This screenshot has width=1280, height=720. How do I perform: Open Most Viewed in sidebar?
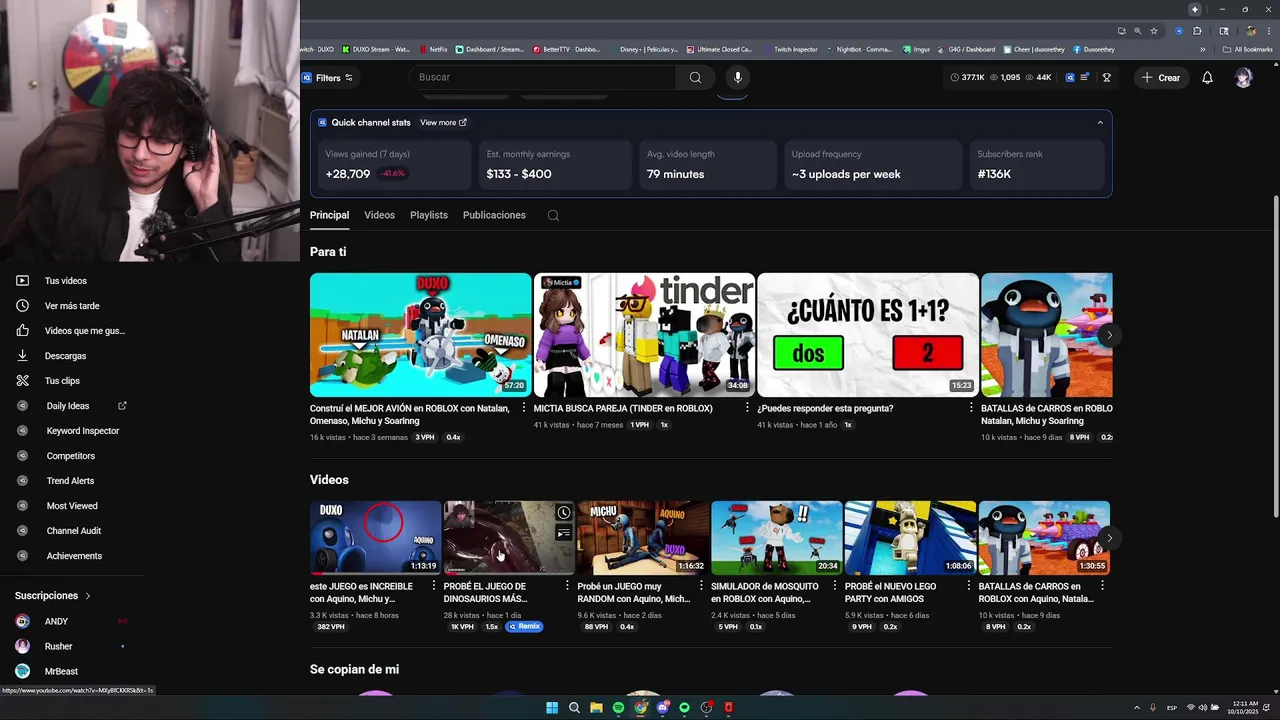tap(72, 506)
